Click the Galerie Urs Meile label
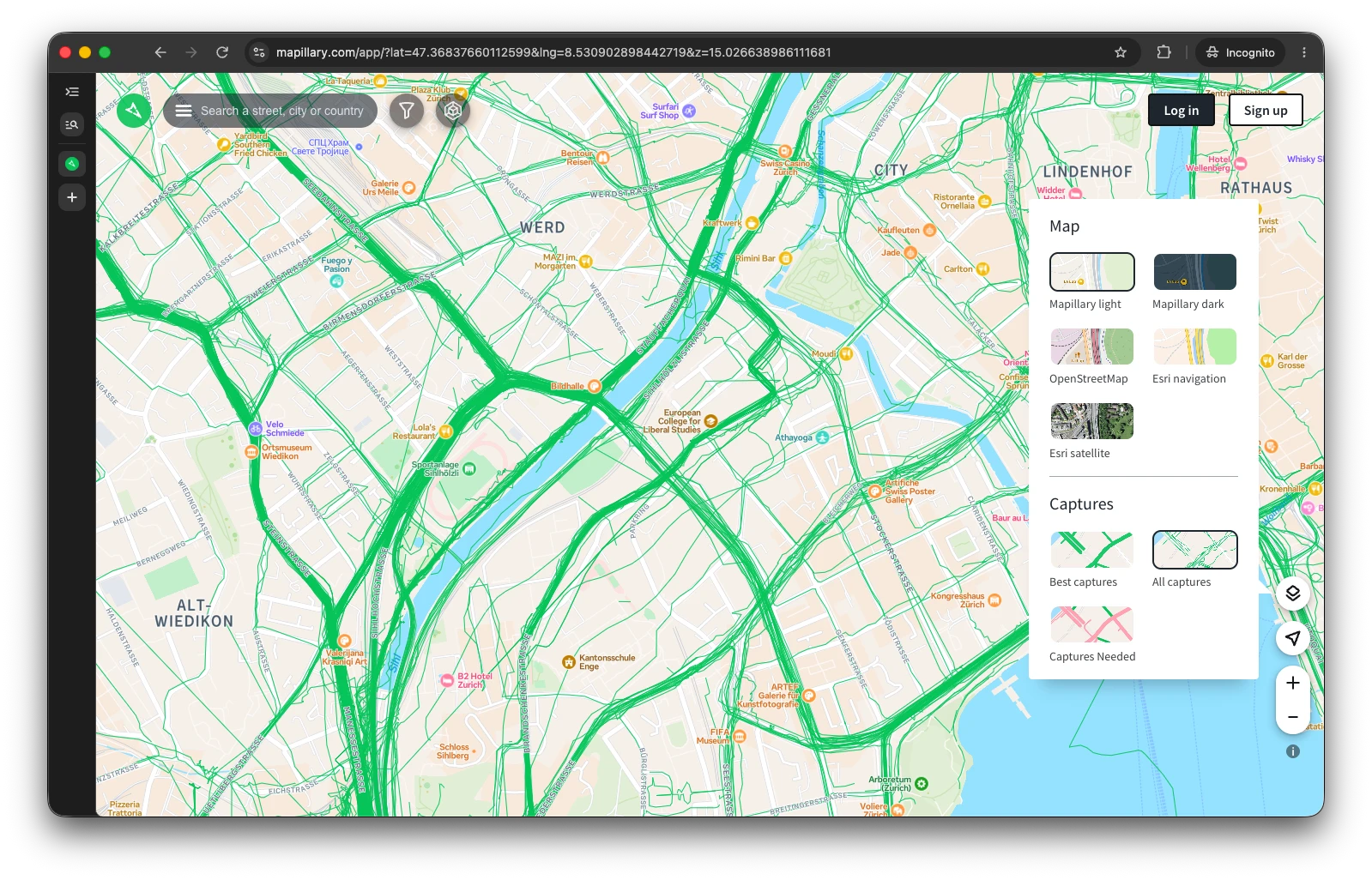The image size is (1372, 880). tap(381, 188)
